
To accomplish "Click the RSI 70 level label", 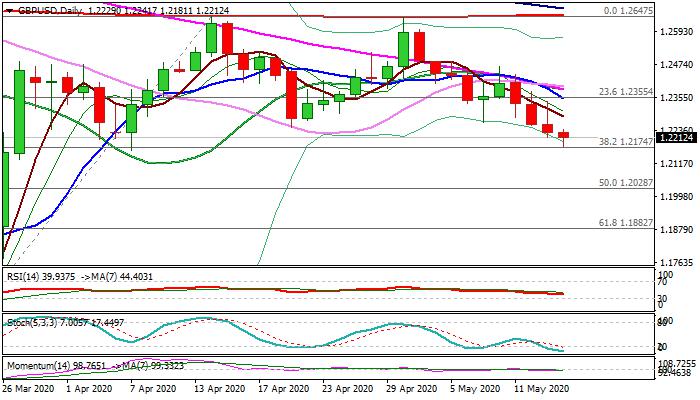I will (x=662, y=282).
